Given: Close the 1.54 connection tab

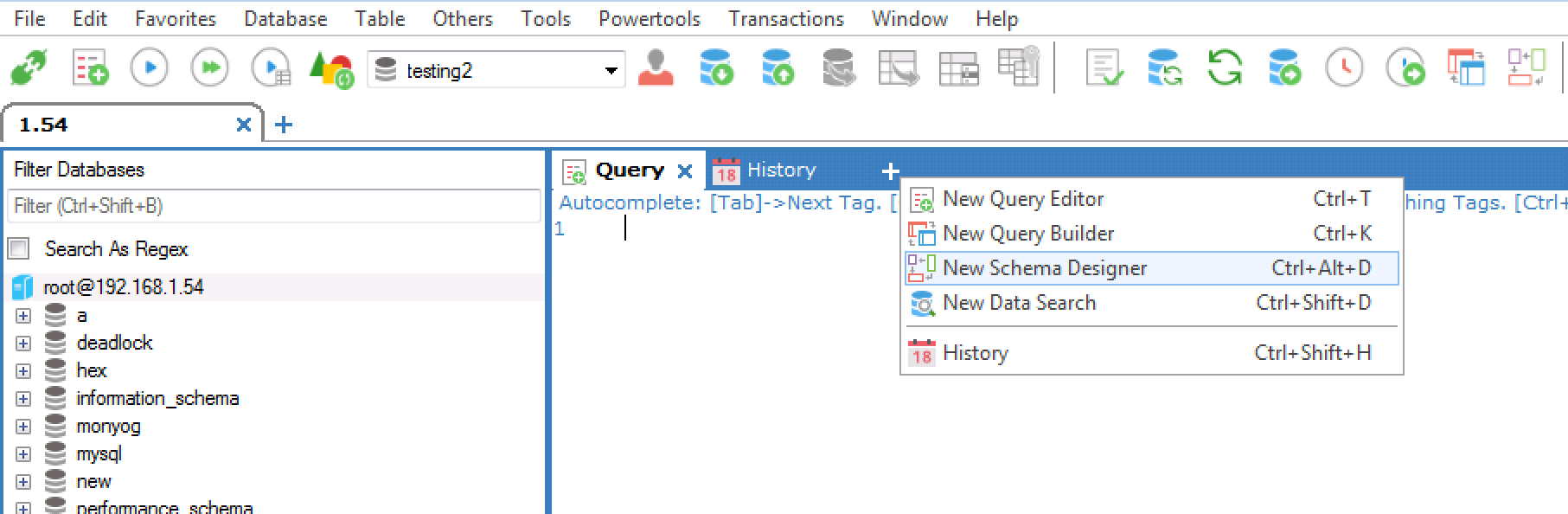Looking at the screenshot, I should click(244, 125).
